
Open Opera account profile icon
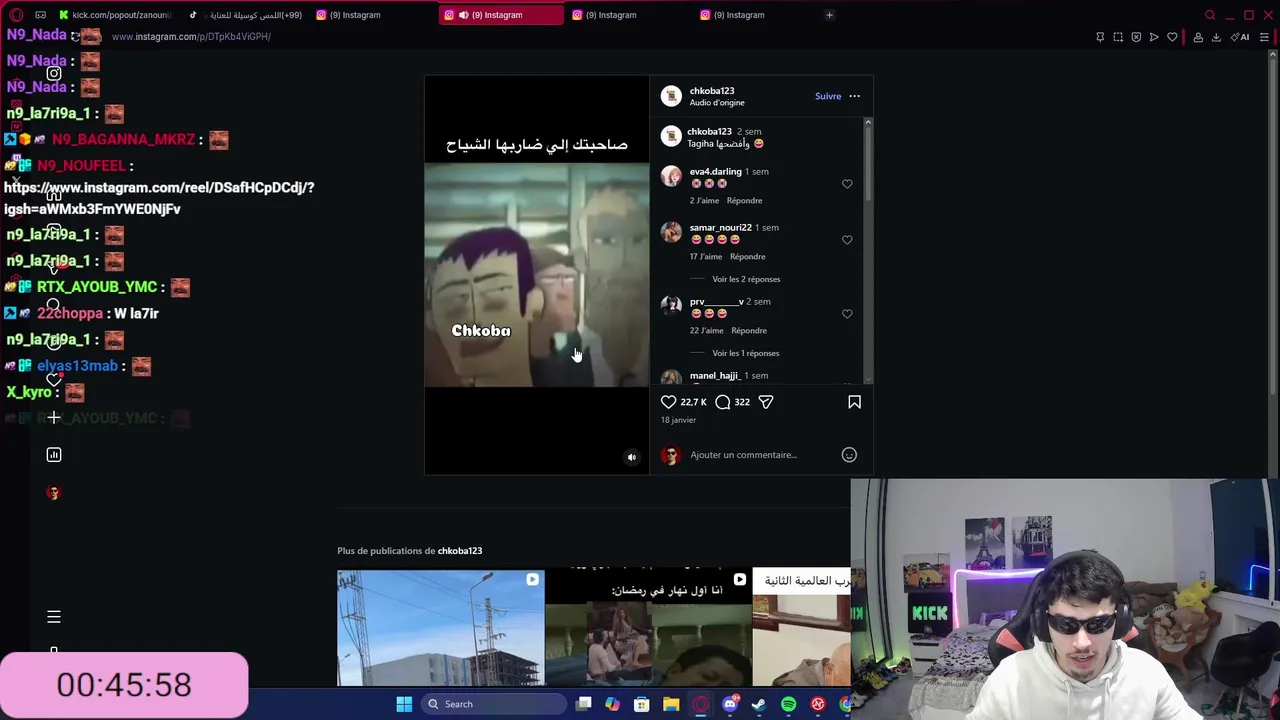coord(1197,37)
